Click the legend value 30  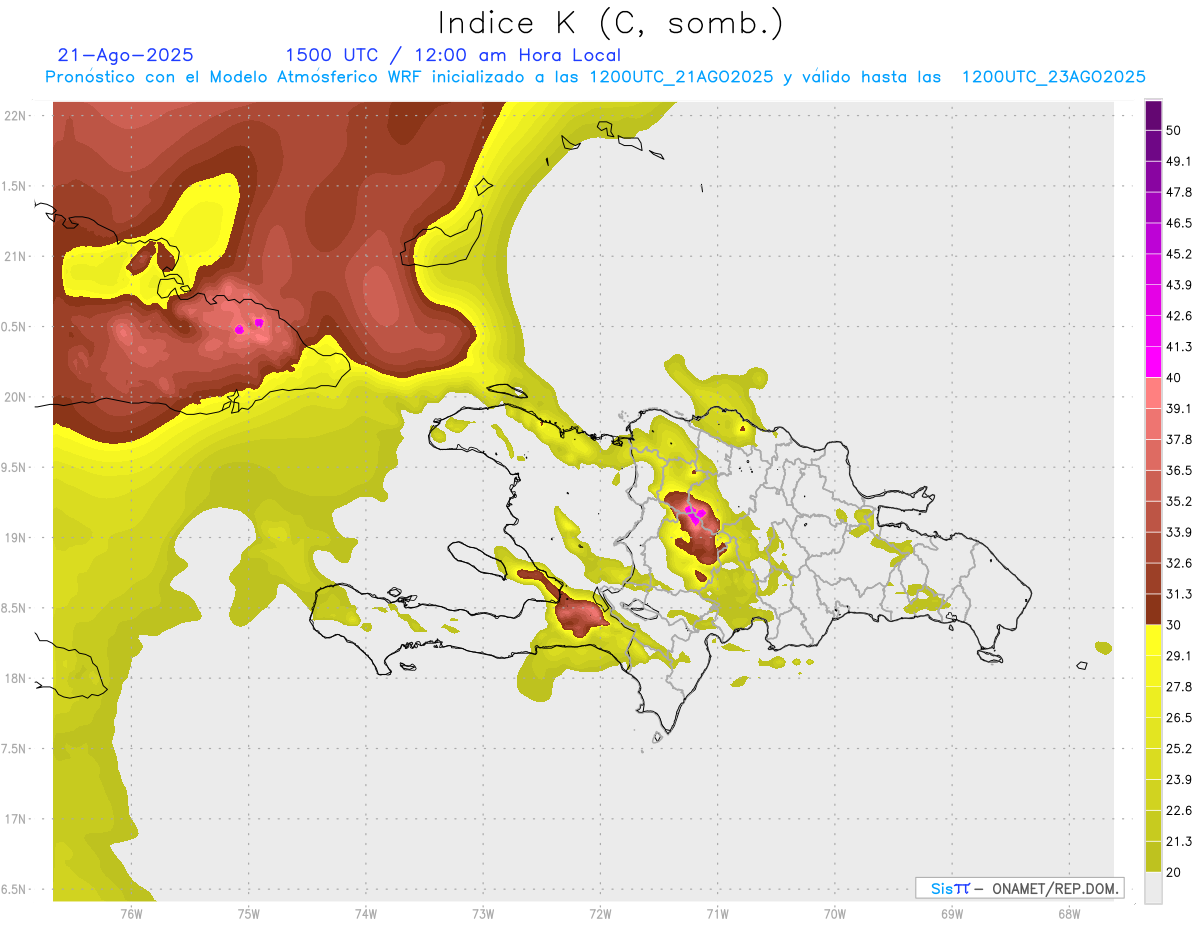pyautogui.click(x=1173, y=625)
